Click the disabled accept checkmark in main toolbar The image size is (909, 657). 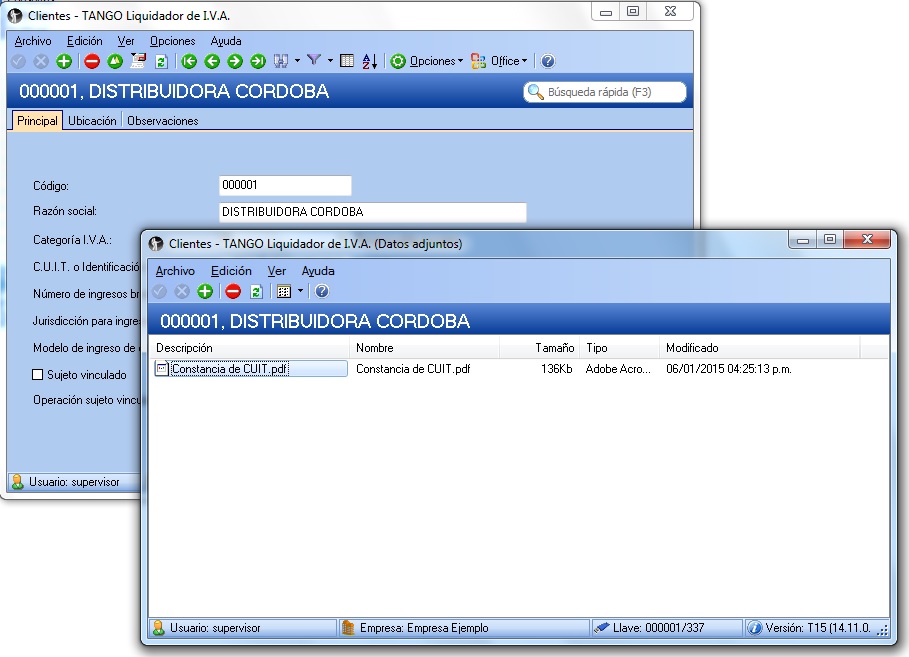coord(19,61)
